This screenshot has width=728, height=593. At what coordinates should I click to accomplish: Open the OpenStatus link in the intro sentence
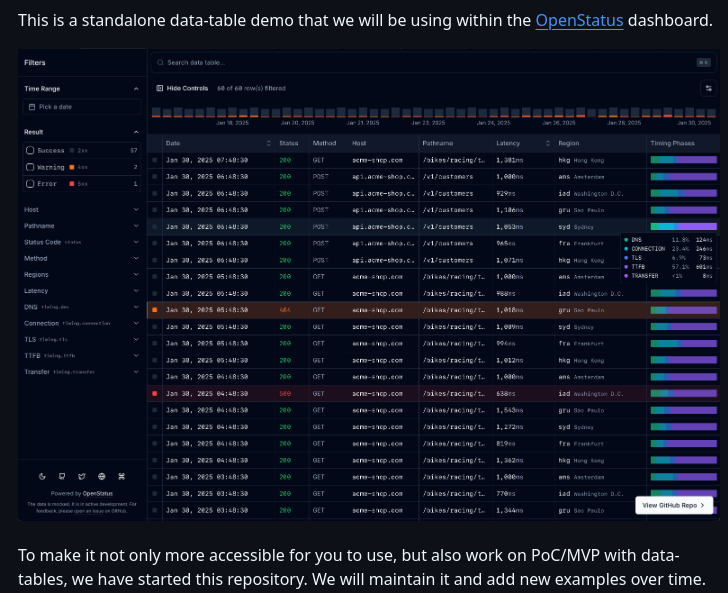(579, 20)
